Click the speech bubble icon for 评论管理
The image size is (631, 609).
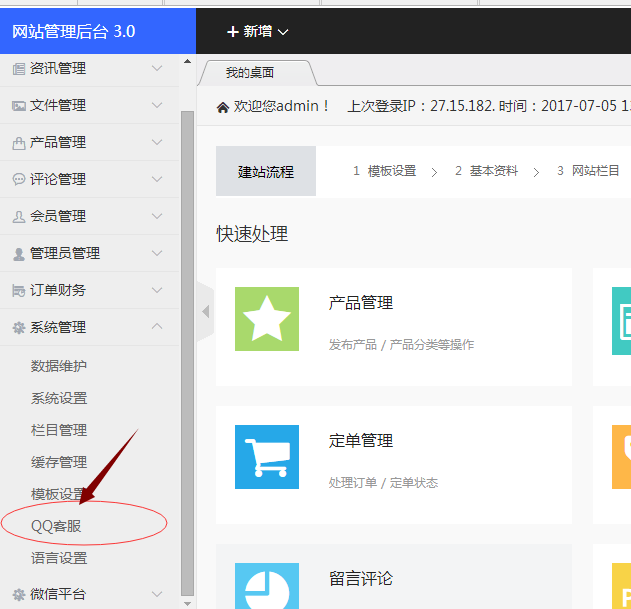18,179
